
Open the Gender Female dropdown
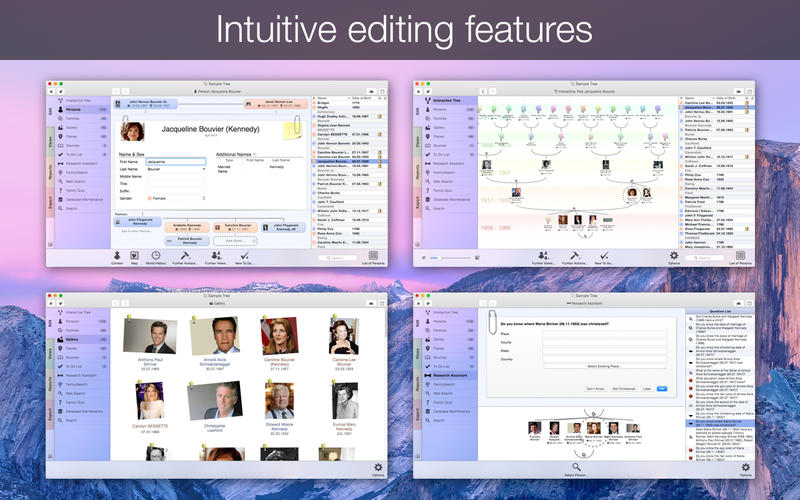176,198
